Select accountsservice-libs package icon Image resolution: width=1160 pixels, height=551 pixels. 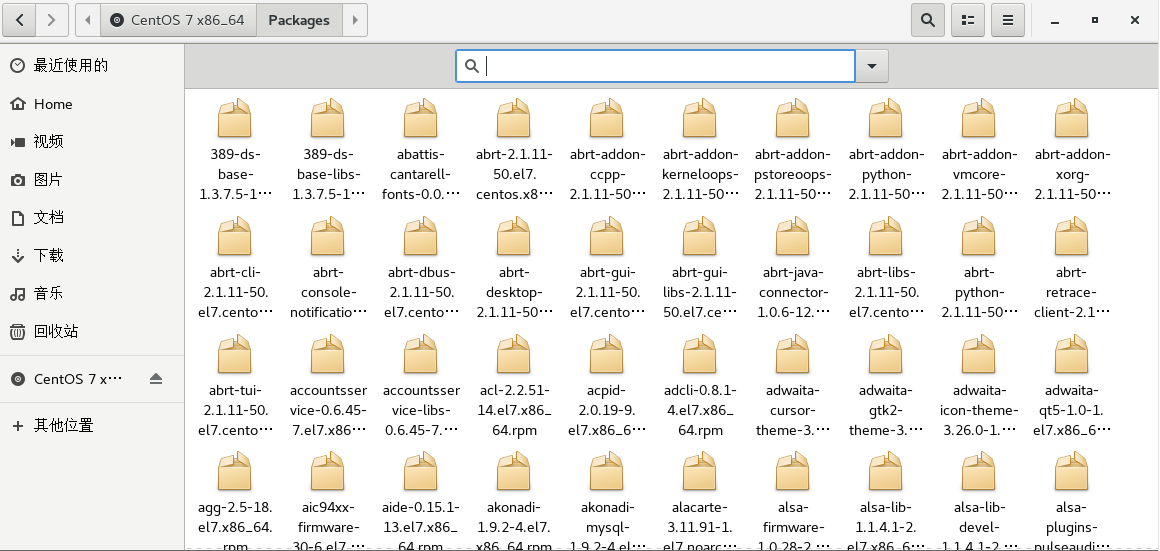[421, 355]
